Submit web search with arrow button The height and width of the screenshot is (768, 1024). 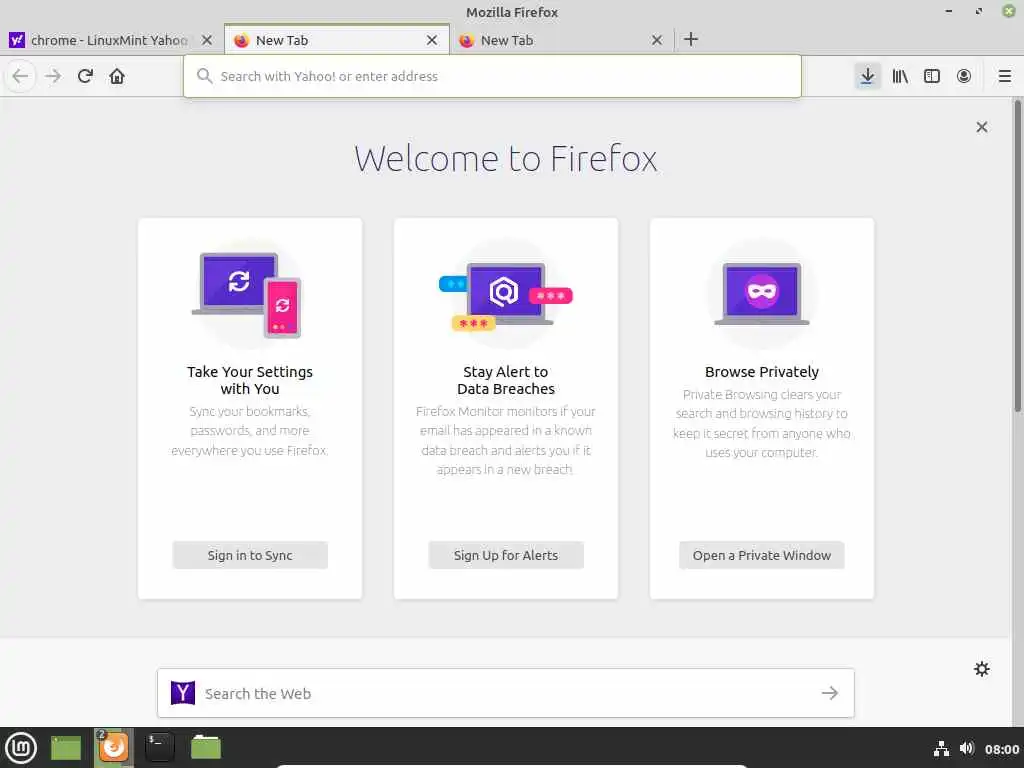tap(830, 693)
